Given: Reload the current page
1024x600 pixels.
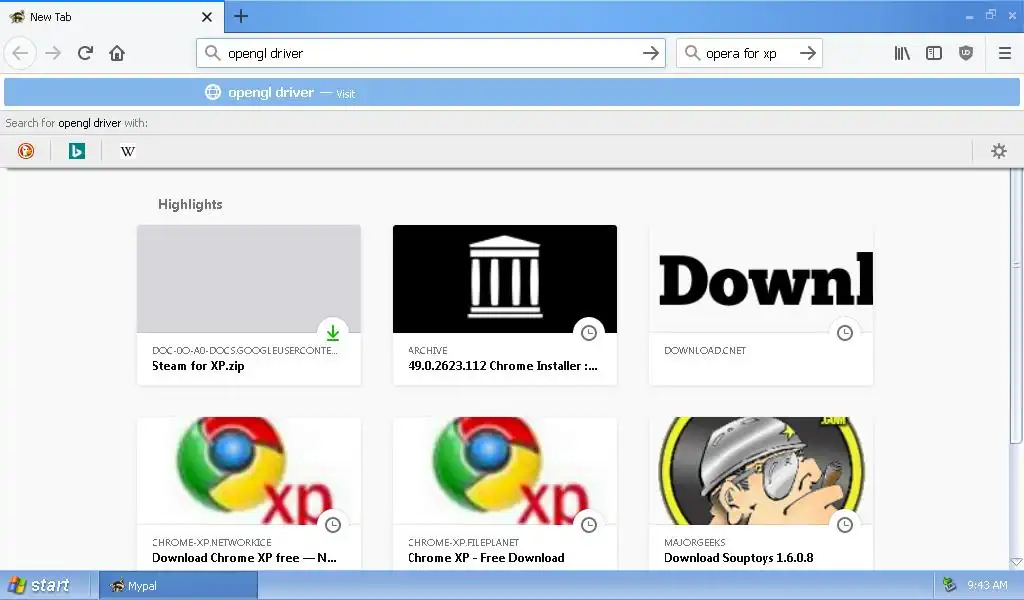Looking at the screenshot, I should (x=85, y=53).
